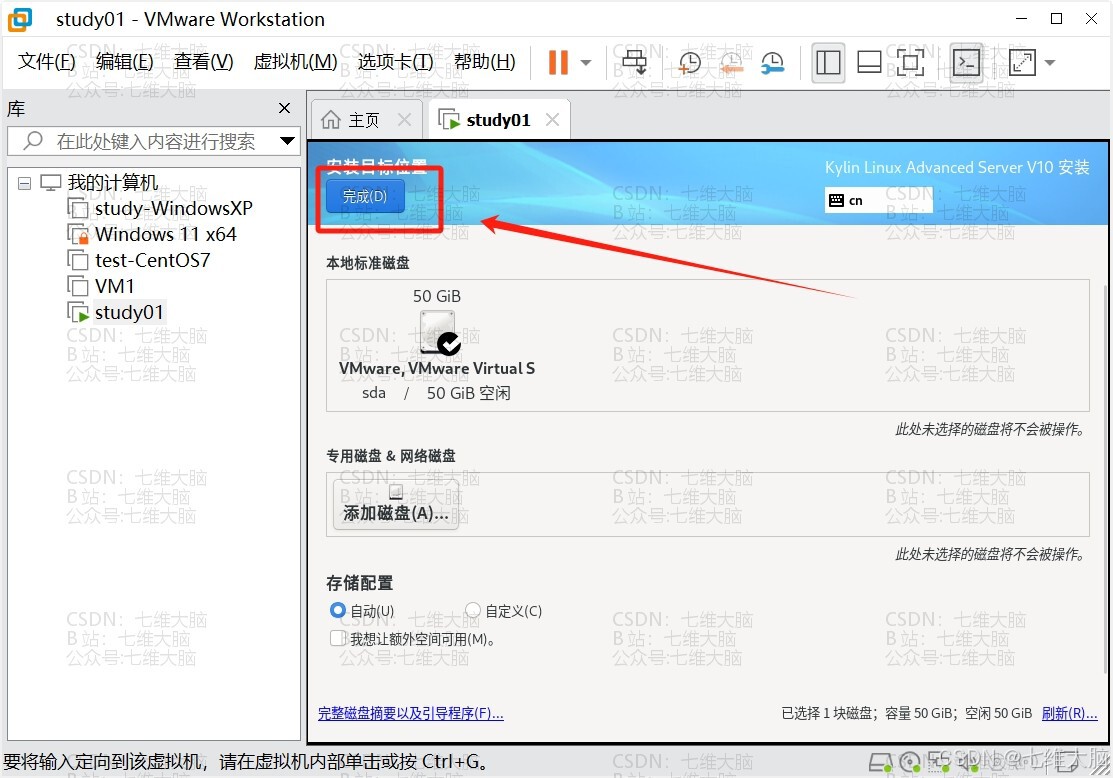Click the 刷新(R)... refresh link
This screenshot has width=1113, height=778.
coord(1069,713)
